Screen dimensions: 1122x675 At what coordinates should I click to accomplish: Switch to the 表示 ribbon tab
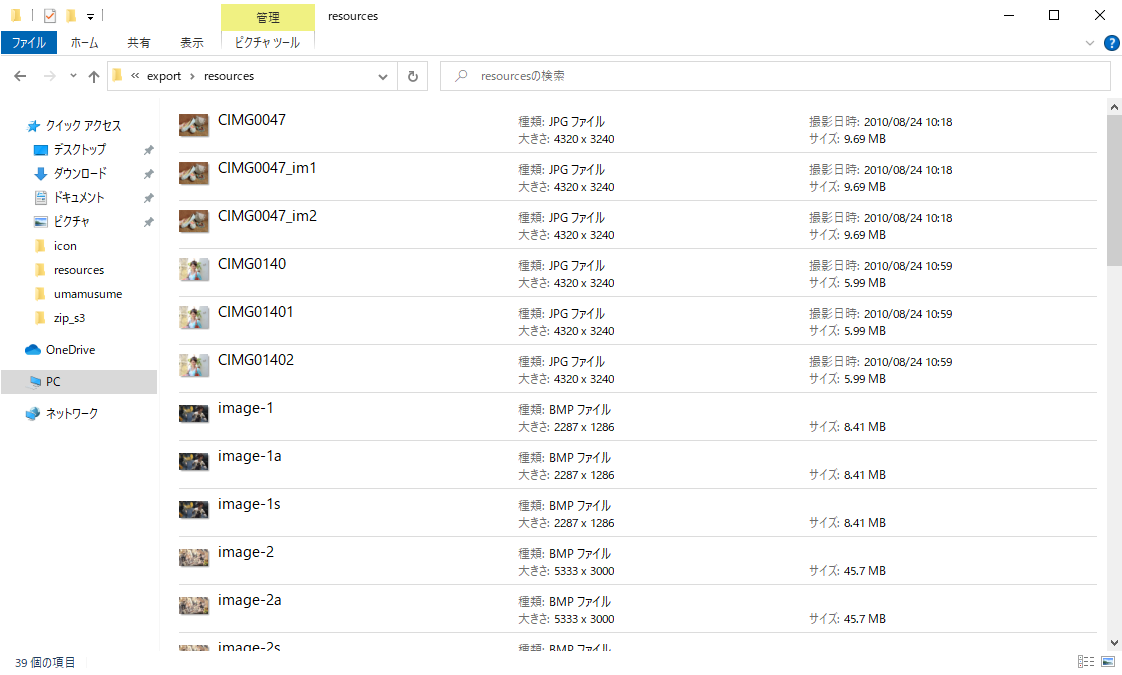point(191,43)
